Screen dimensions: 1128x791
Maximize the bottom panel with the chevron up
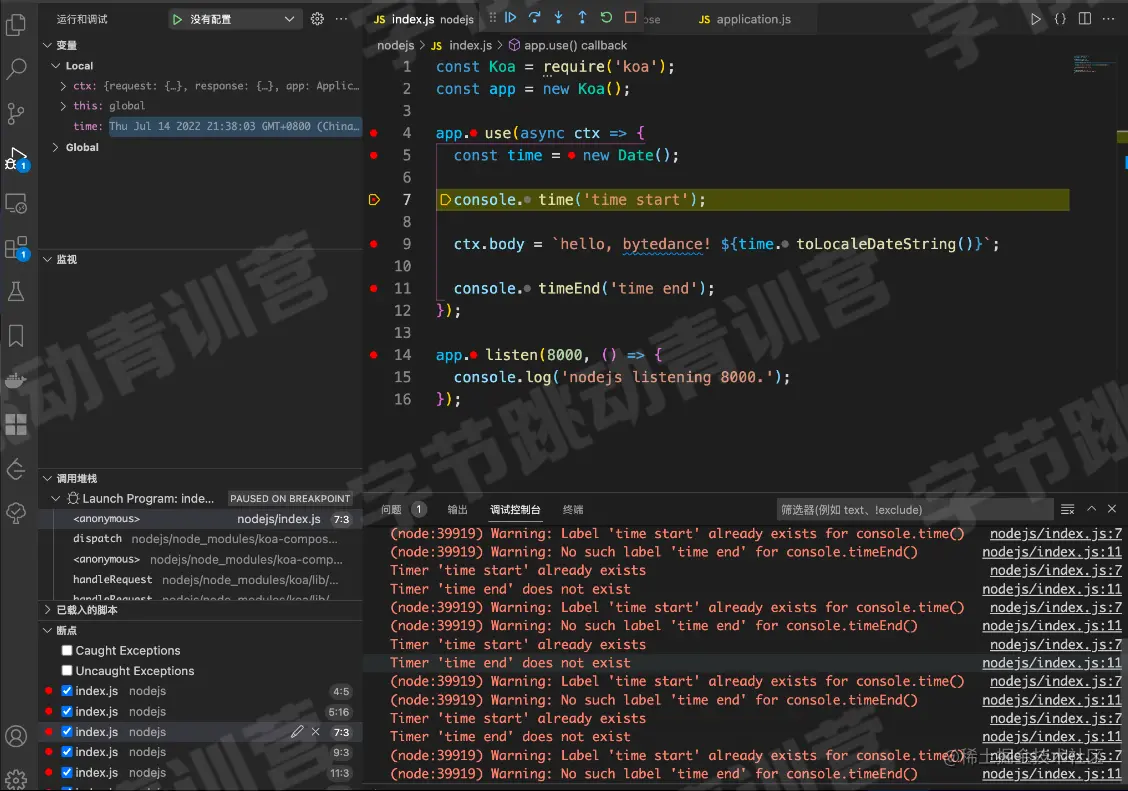point(1091,509)
